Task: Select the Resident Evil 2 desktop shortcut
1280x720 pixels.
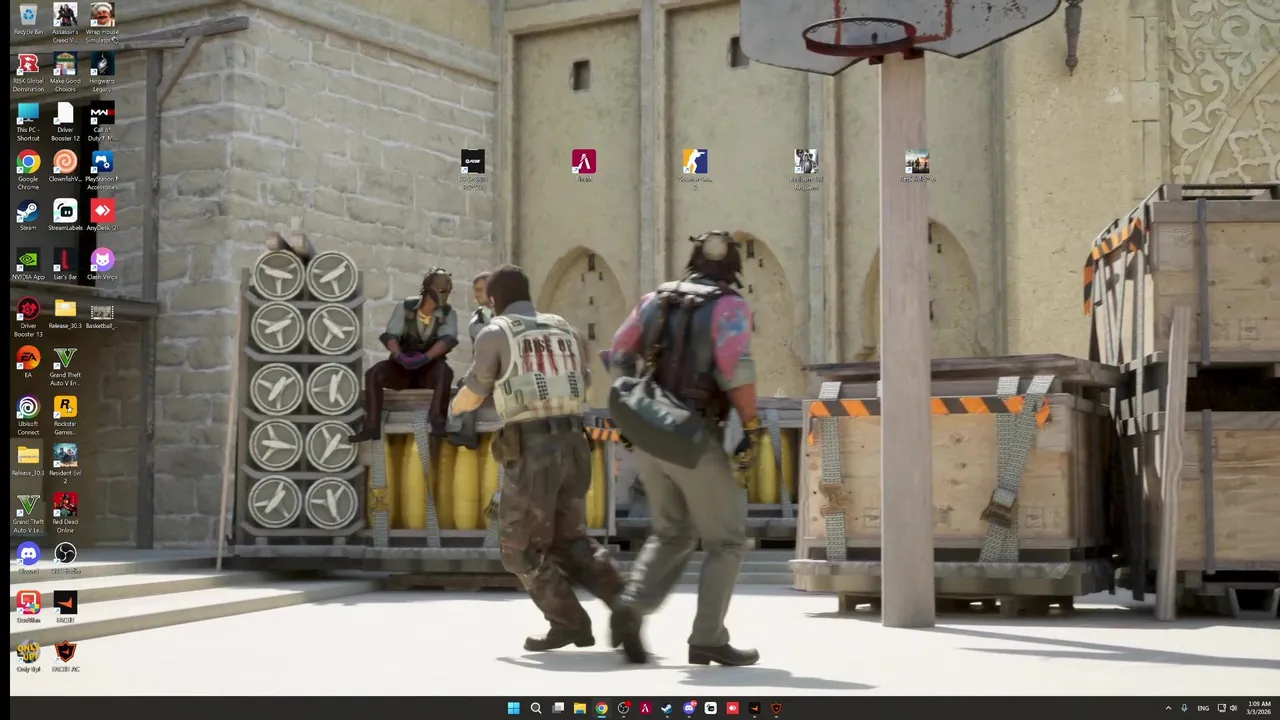Action: [65, 464]
